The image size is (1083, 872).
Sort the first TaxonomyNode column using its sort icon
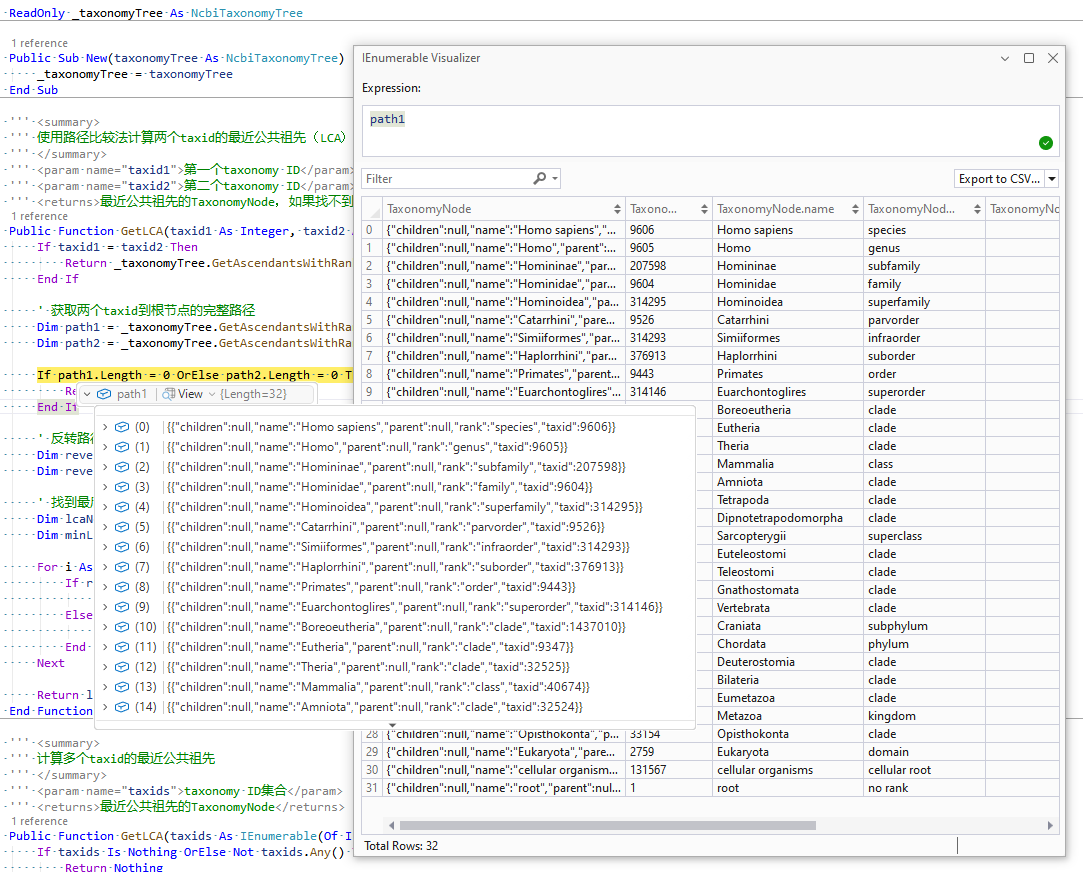[616, 209]
